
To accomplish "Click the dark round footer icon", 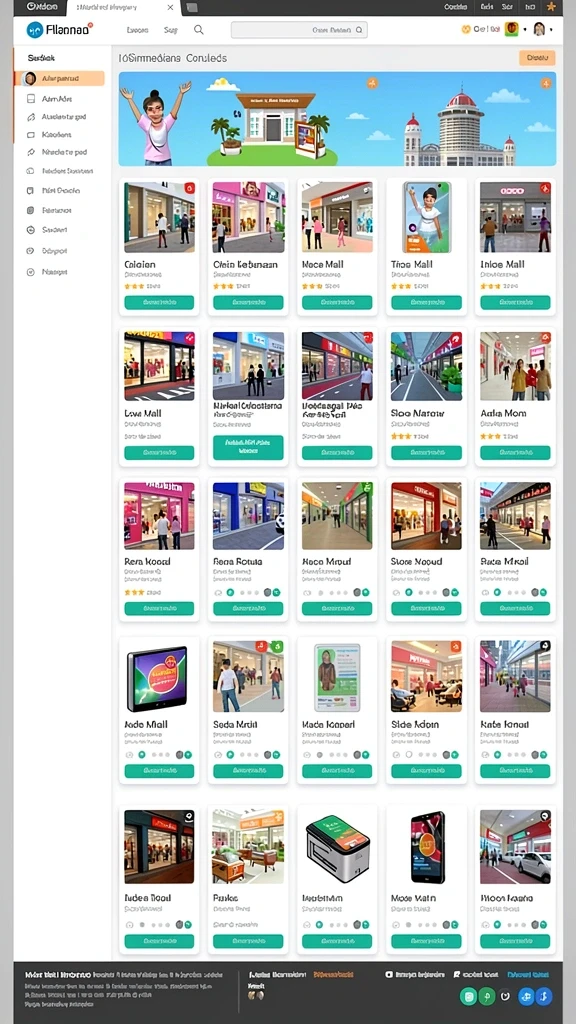I will click(504, 996).
